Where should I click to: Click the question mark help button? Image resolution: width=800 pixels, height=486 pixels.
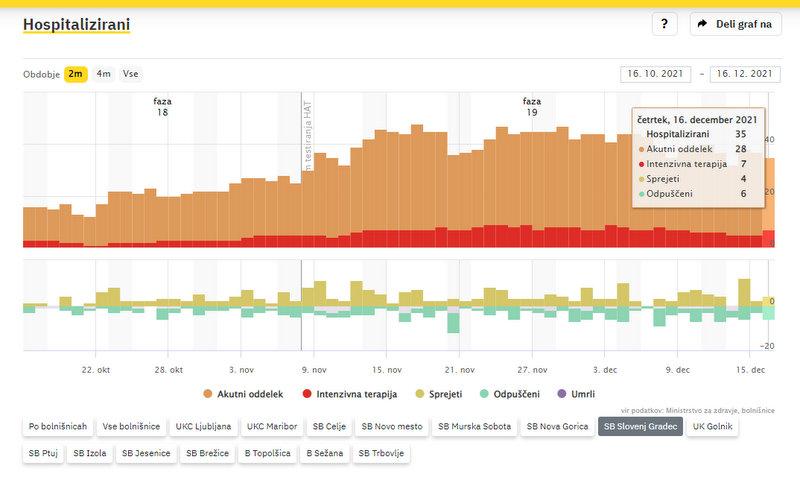(x=665, y=24)
